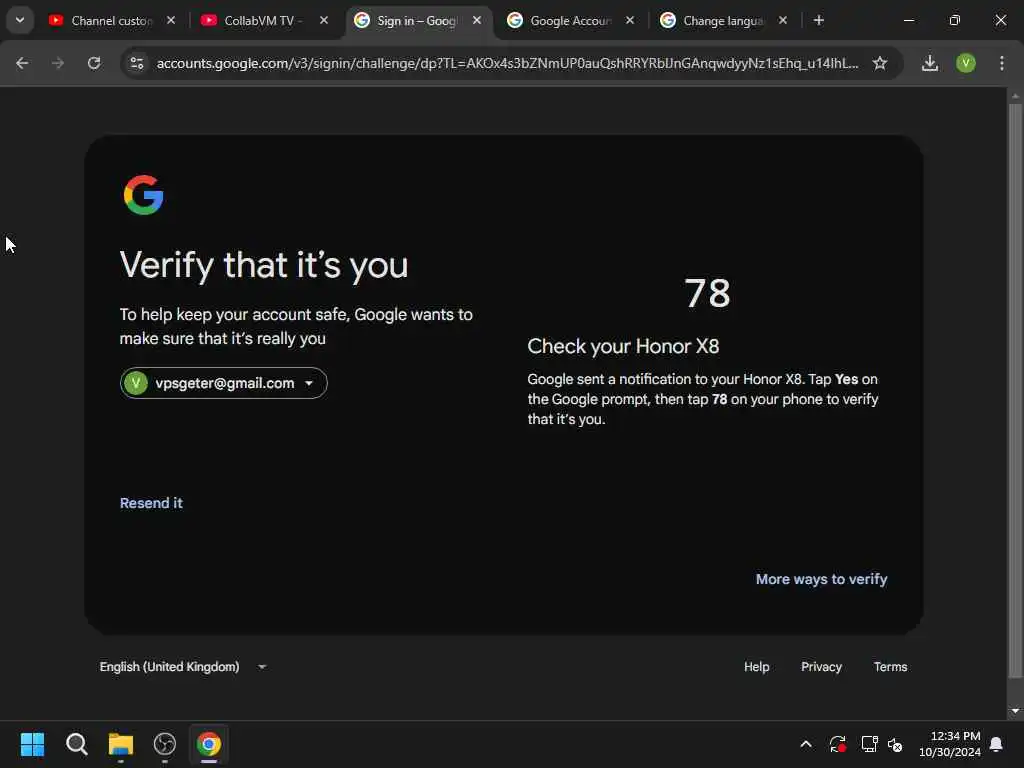Open the Privacy link
1024x768 pixels.
pos(821,667)
